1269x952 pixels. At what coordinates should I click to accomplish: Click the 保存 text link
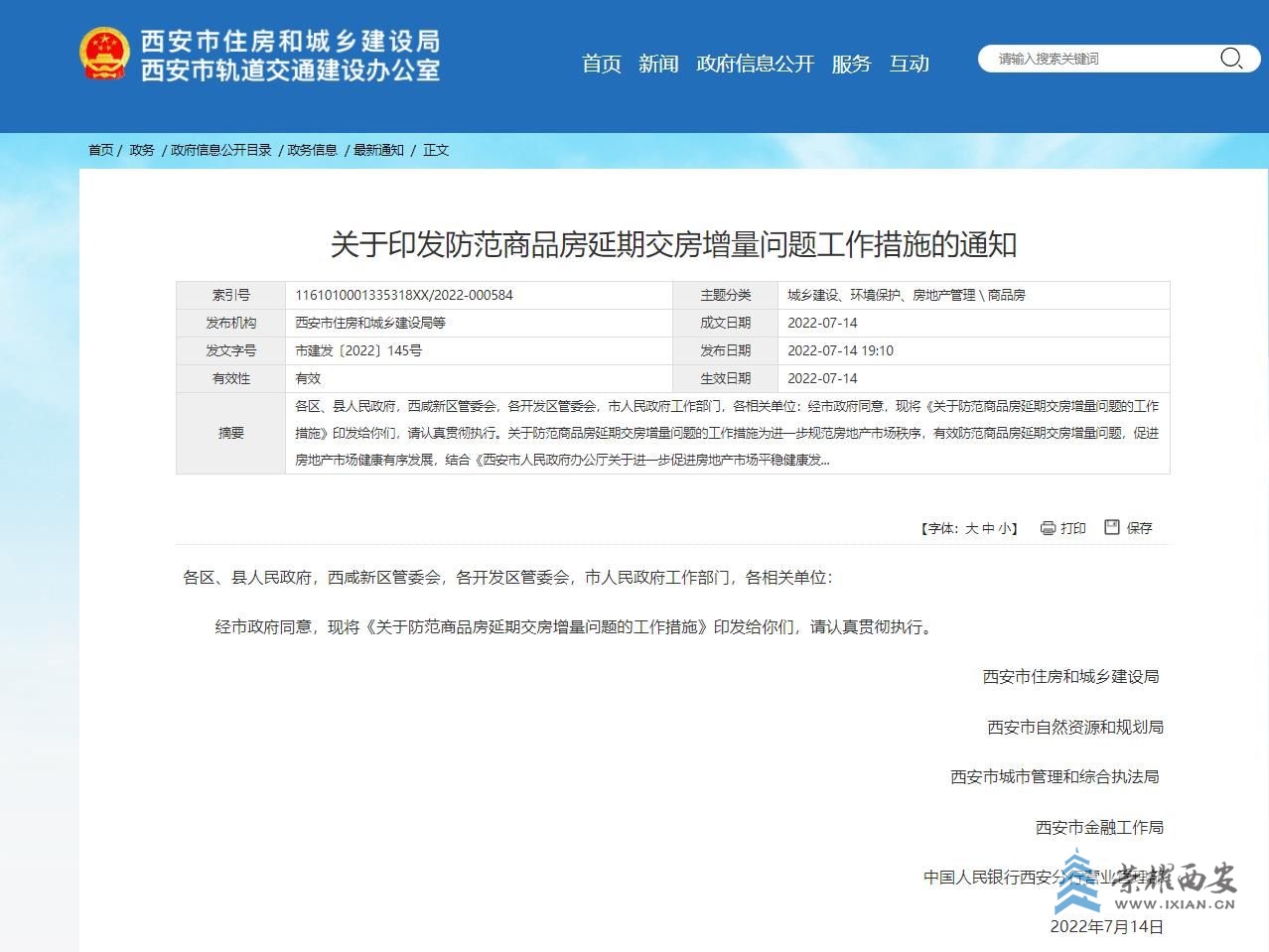(1140, 528)
